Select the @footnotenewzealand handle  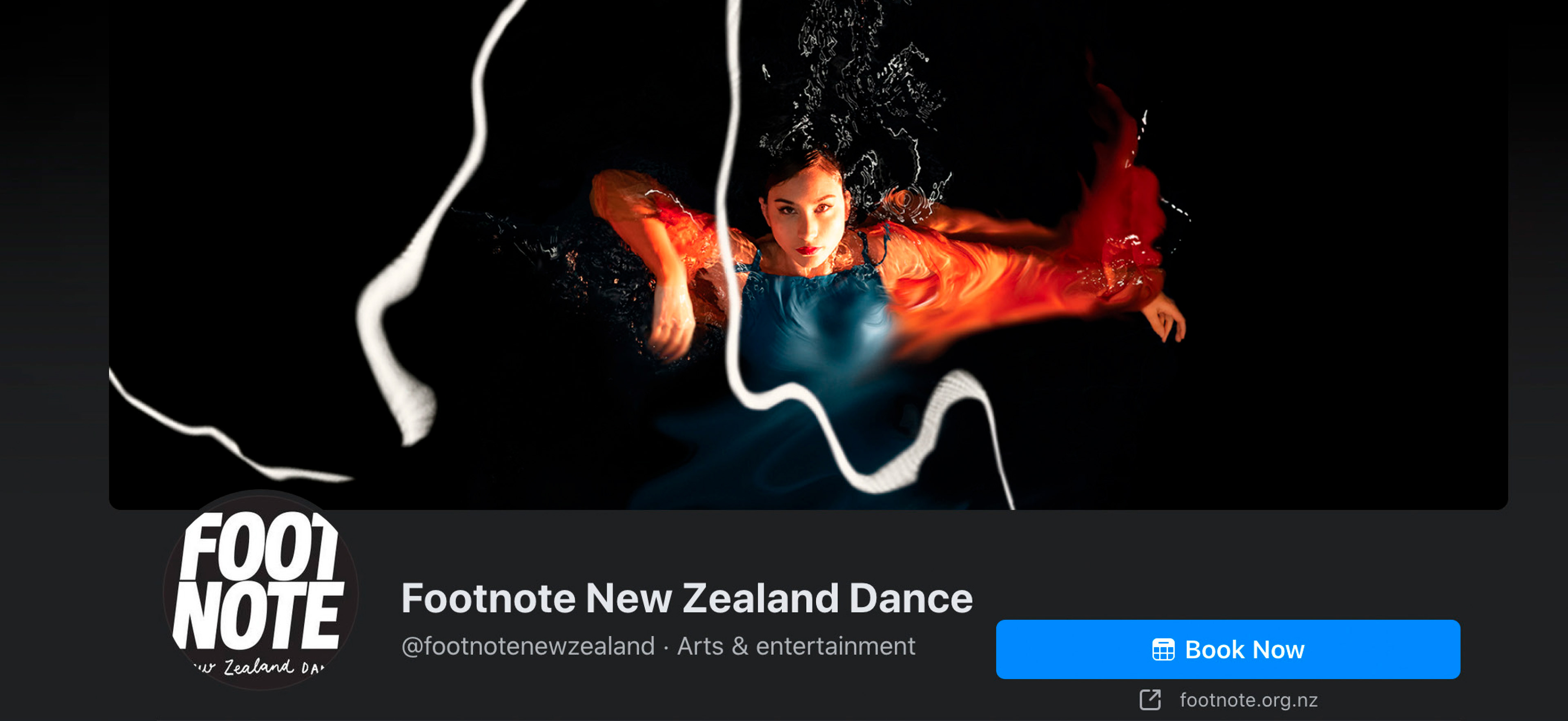528,645
